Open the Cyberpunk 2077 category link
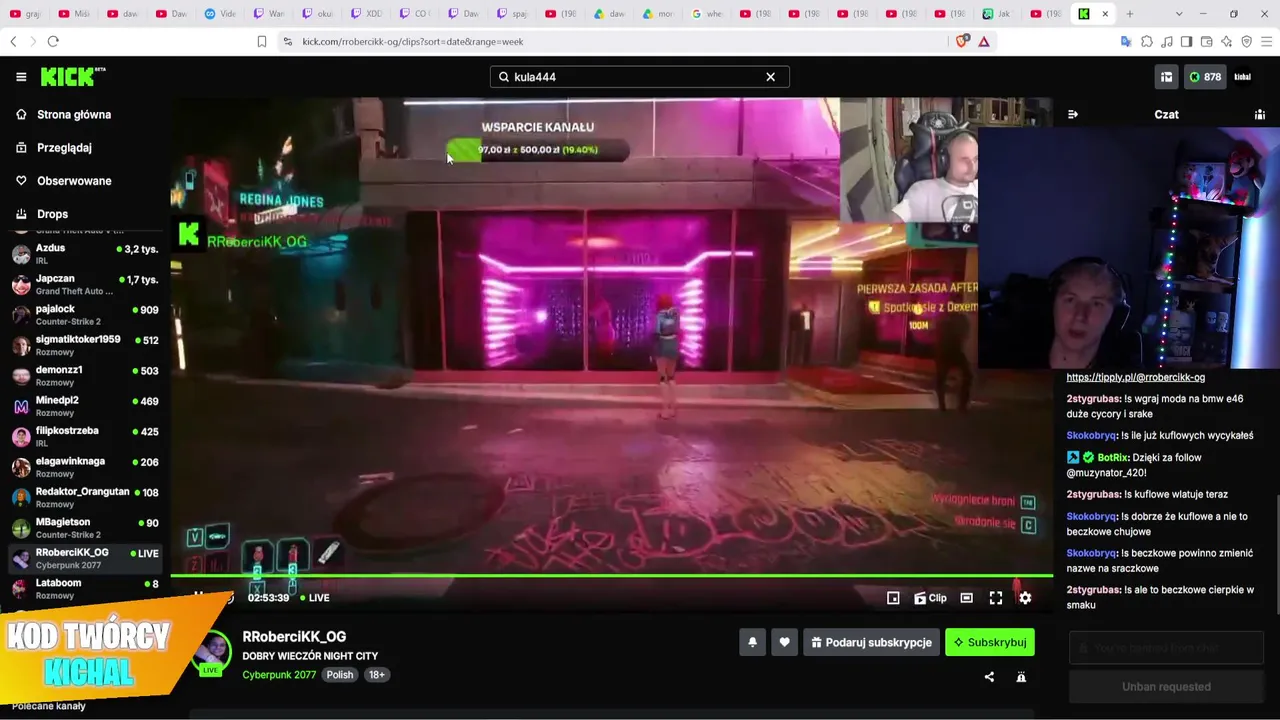Screen dimensions: 1280x720 coord(279,675)
